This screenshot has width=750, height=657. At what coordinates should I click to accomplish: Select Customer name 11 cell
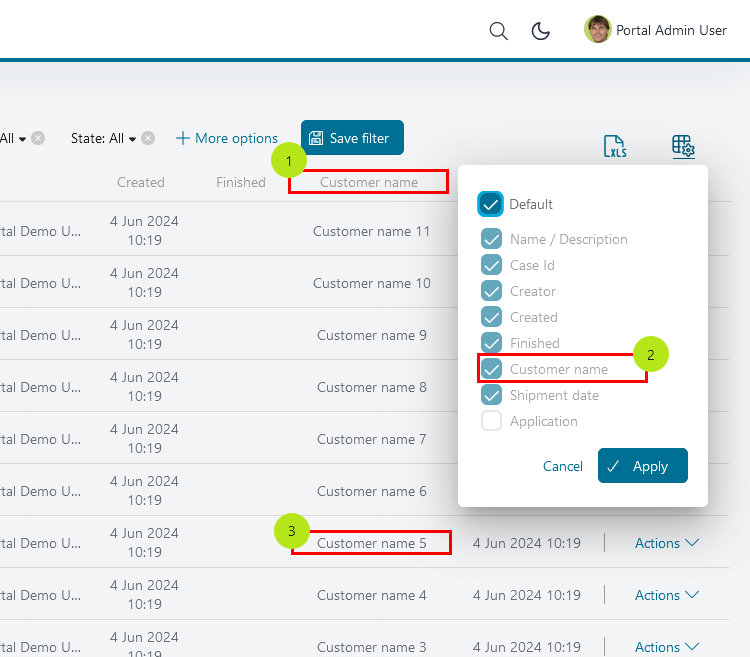tap(371, 231)
